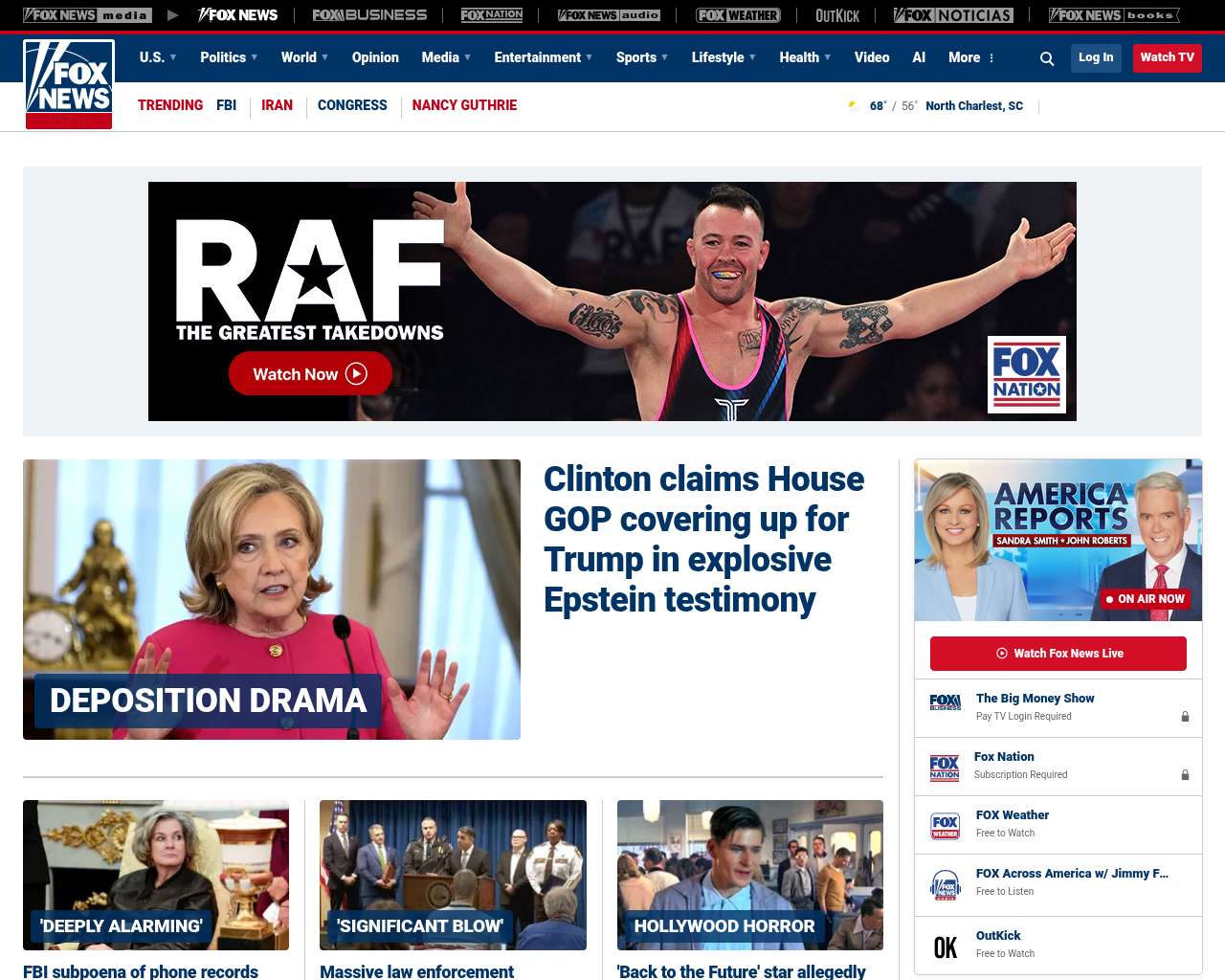Click the OK OutKick icon in the sidebar
1225x980 pixels.
click(x=946, y=947)
